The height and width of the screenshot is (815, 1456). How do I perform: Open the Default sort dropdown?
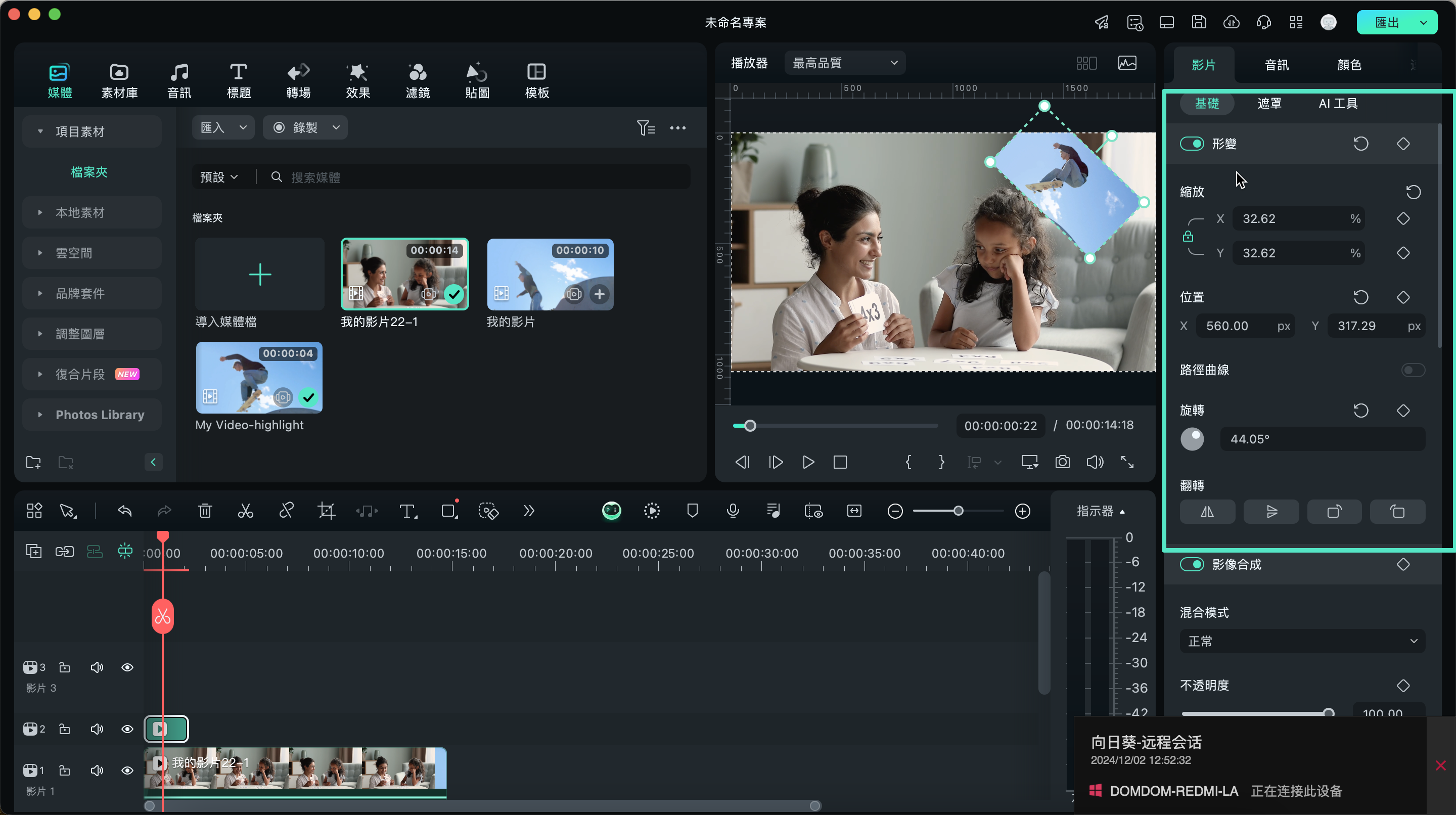(x=219, y=177)
